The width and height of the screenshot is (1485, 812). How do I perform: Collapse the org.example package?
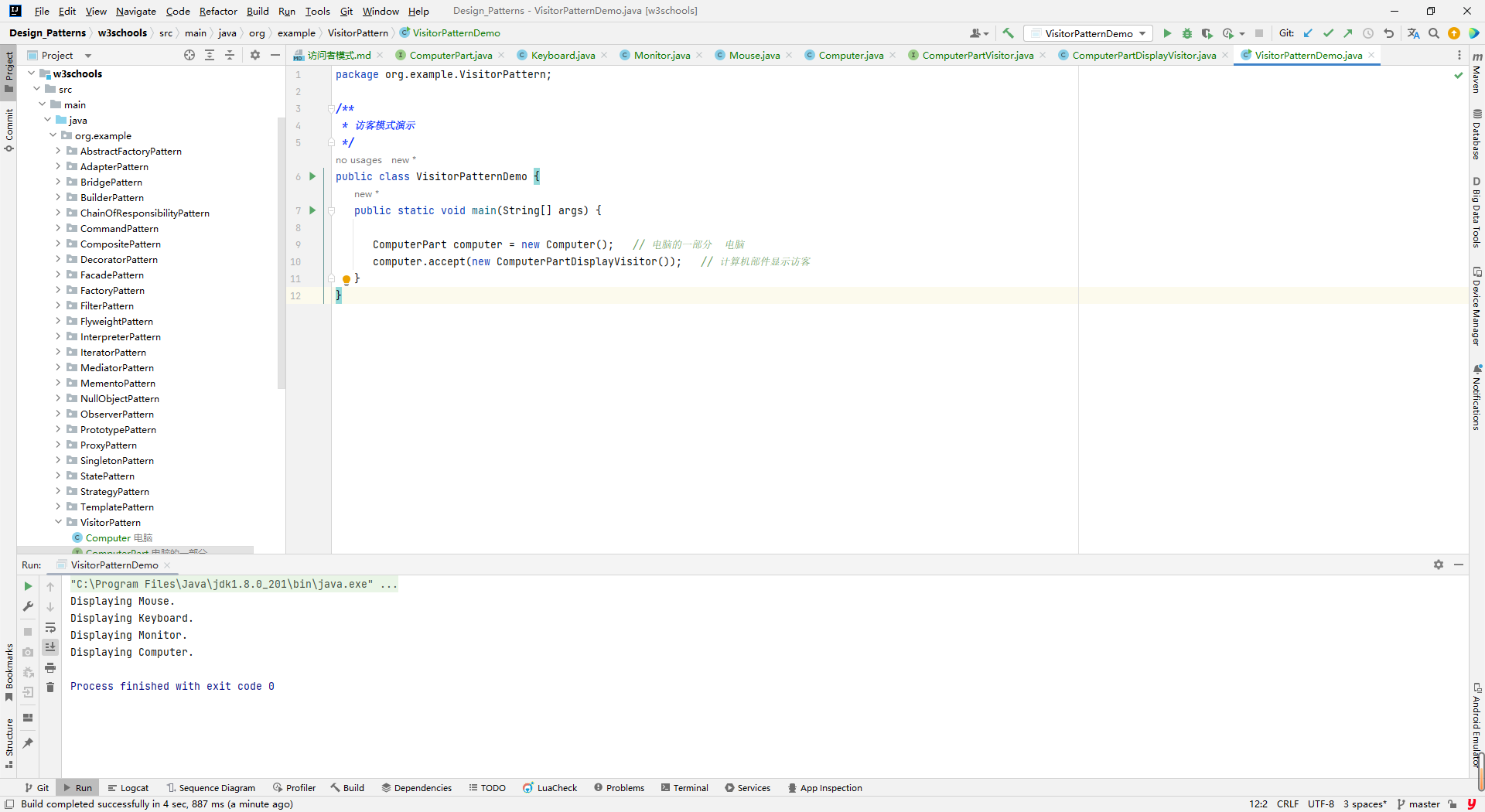point(53,135)
